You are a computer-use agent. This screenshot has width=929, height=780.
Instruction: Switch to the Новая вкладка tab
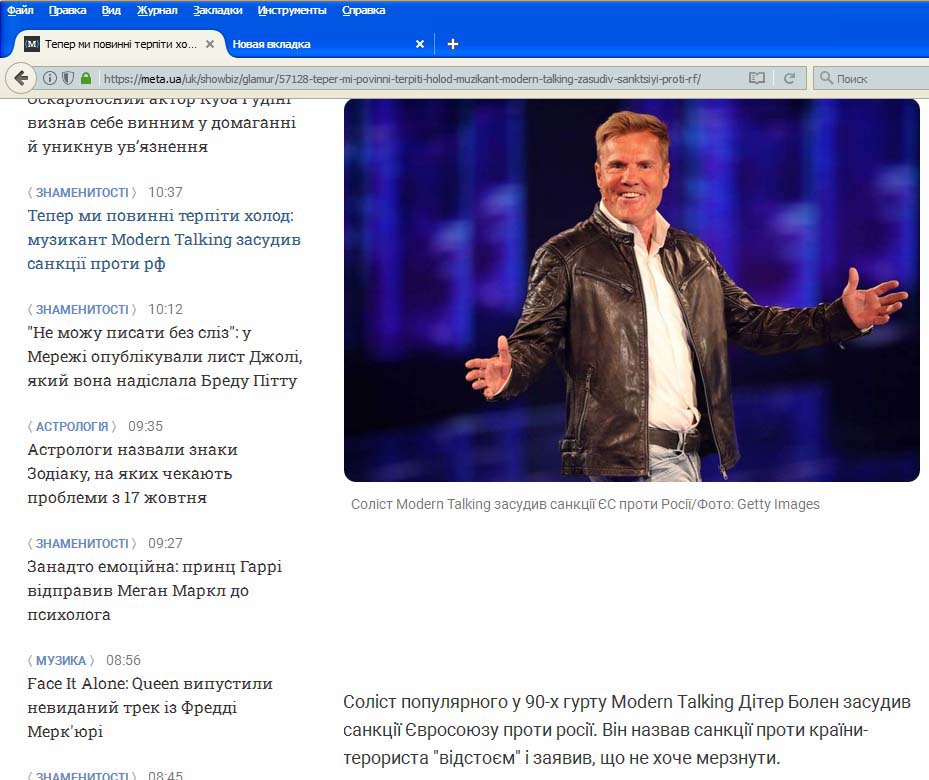tap(329, 44)
